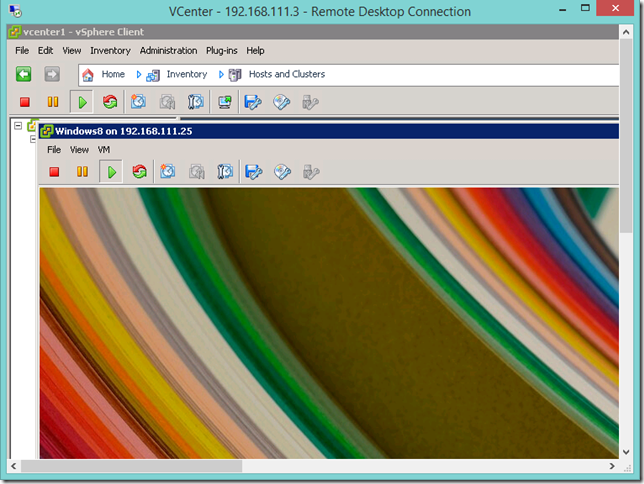Power on using Windows8 console play icon

(x=111, y=171)
